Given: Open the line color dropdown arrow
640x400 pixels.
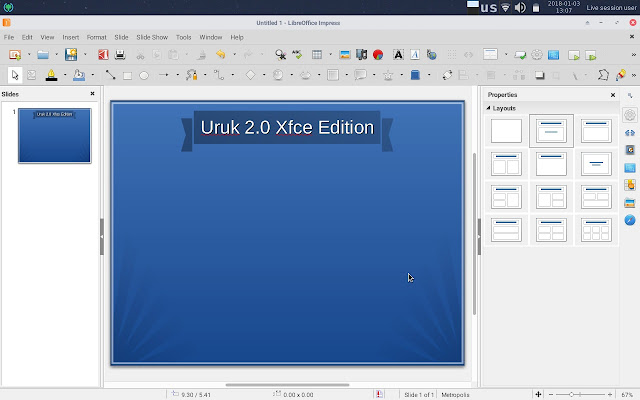Looking at the screenshot, I should point(64,75).
